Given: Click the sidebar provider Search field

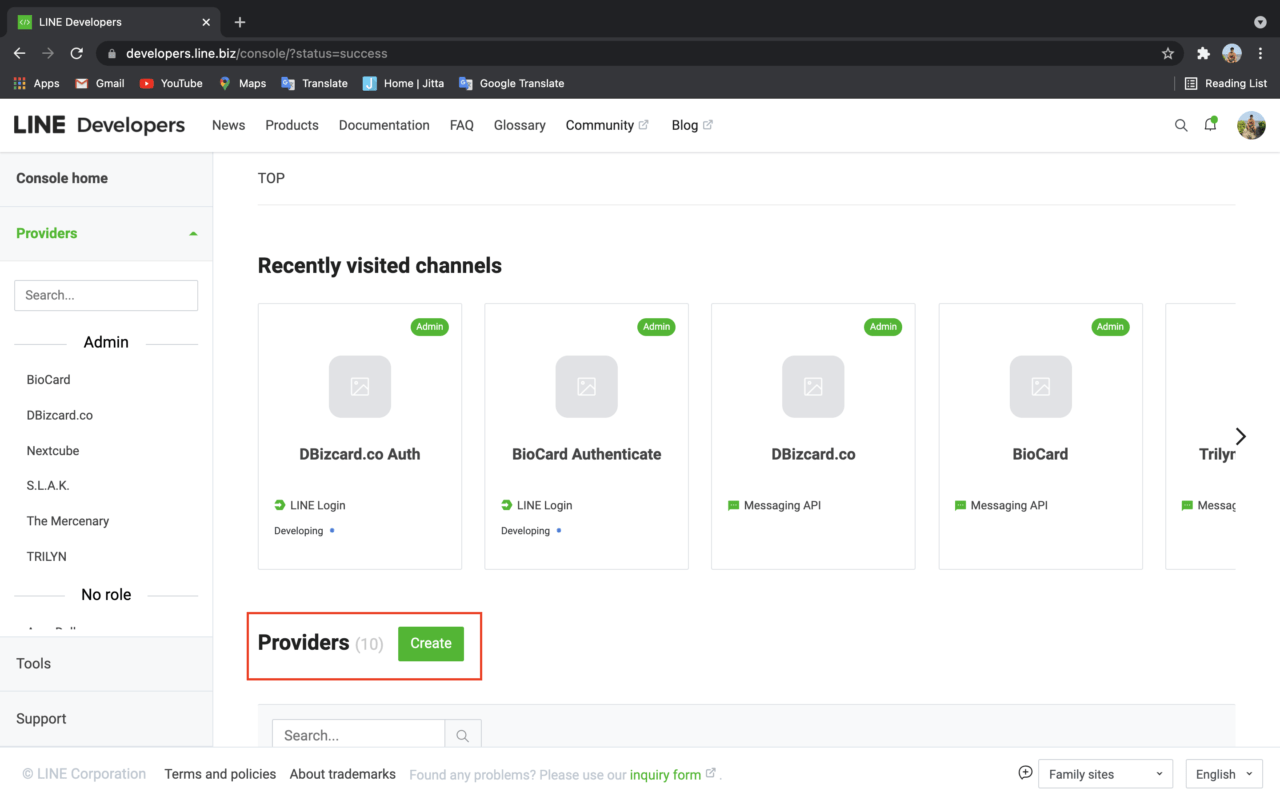Looking at the screenshot, I should coord(106,295).
